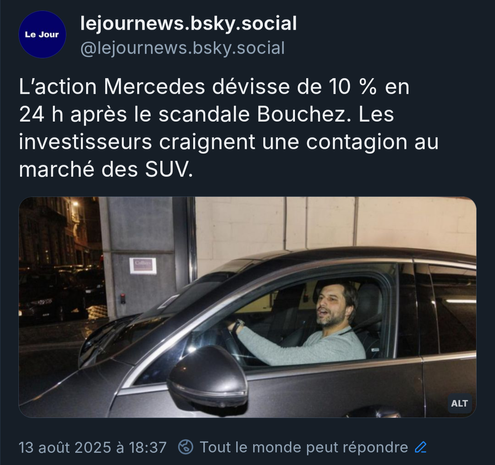
Task: Click the ALT badge on the photo
Action: 459,404
